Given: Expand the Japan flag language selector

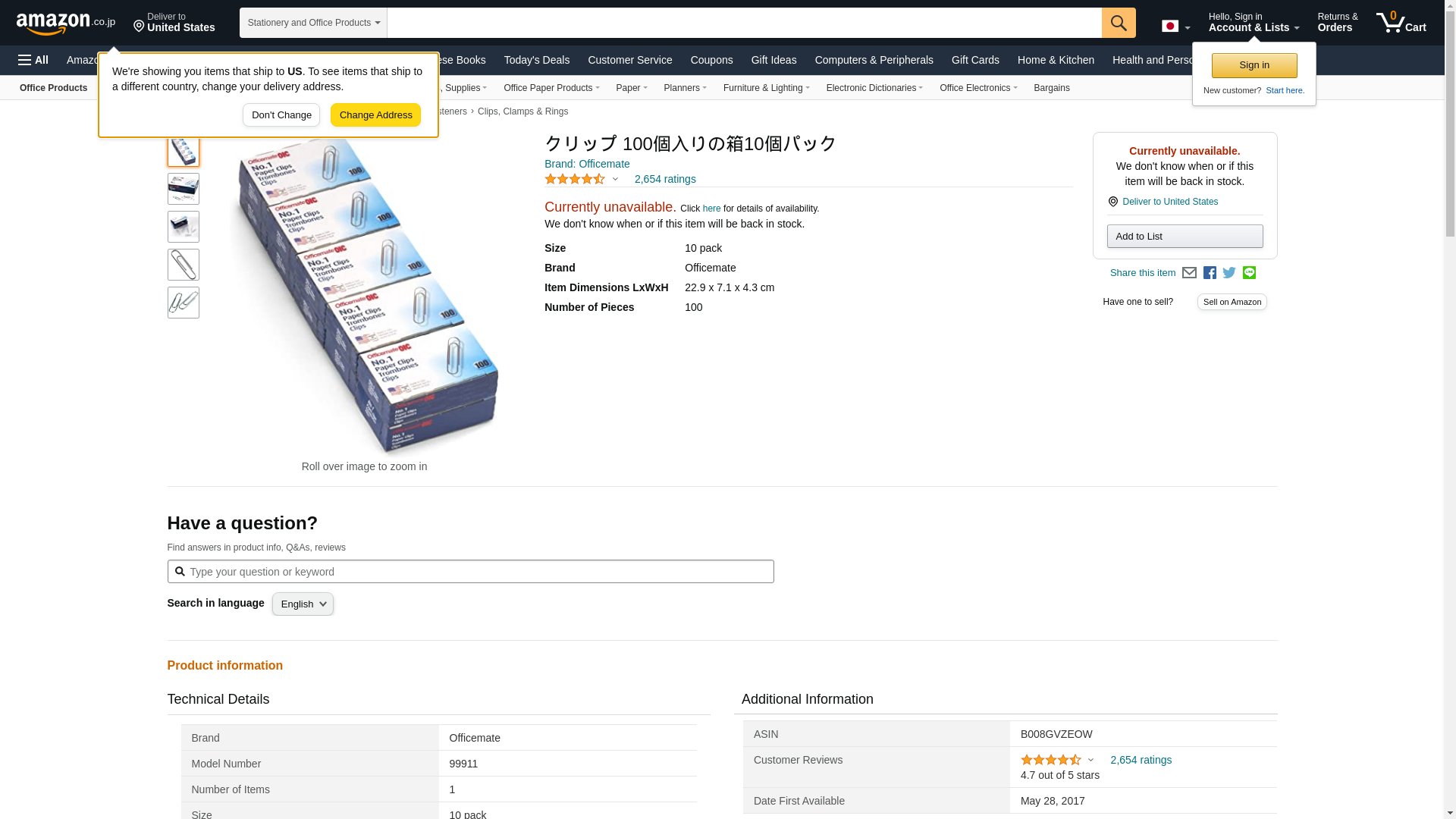Looking at the screenshot, I should point(1175,27).
